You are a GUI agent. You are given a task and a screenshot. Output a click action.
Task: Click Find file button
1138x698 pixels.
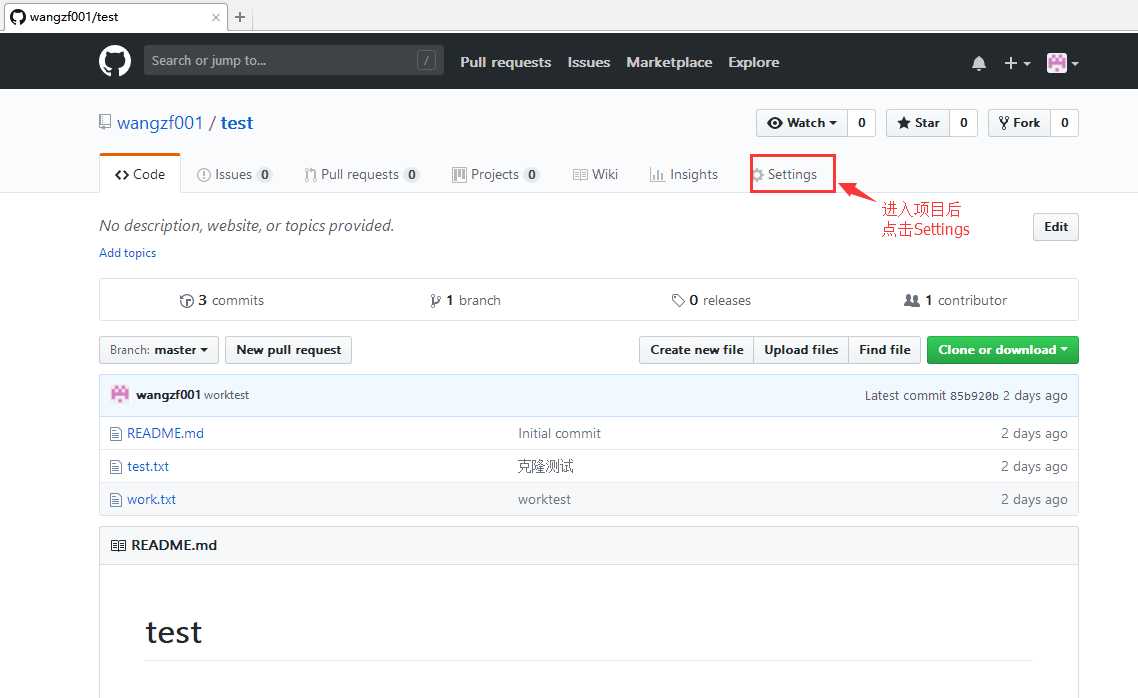(x=885, y=350)
